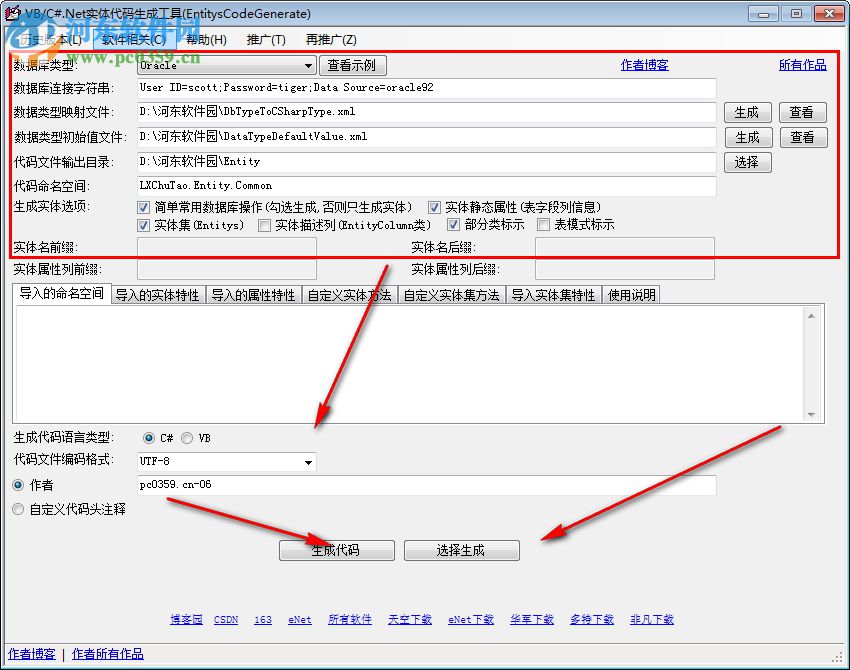Toggle the 实体集(Entitys) checkbox
850x670 pixels.
142,226
